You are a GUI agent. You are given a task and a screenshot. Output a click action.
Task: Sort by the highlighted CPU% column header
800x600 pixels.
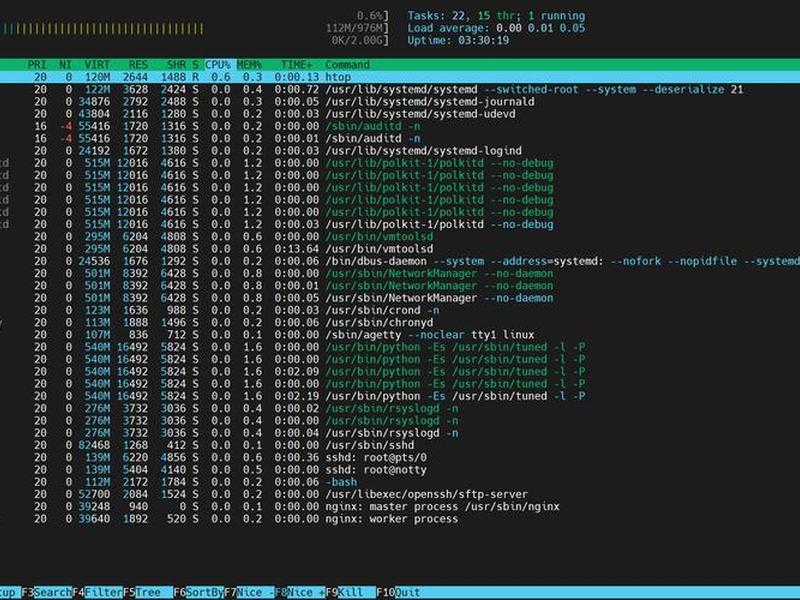click(x=218, y=65)
